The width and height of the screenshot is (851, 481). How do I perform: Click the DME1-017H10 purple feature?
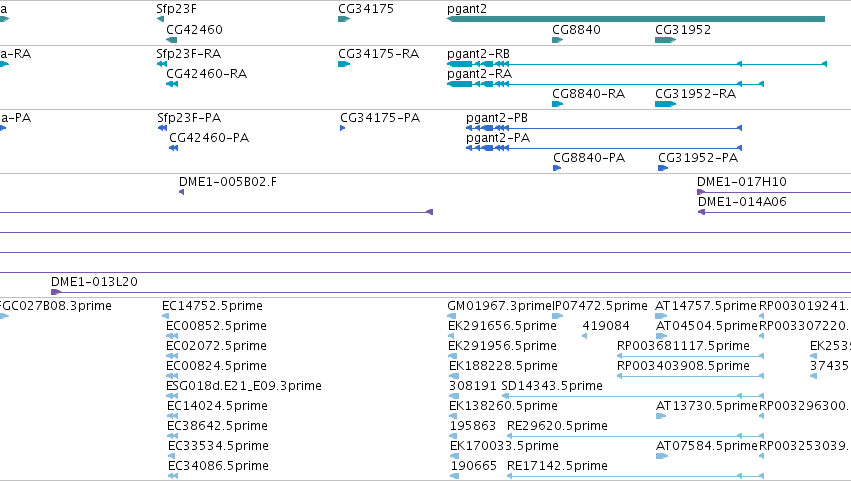tap(774, 192)
